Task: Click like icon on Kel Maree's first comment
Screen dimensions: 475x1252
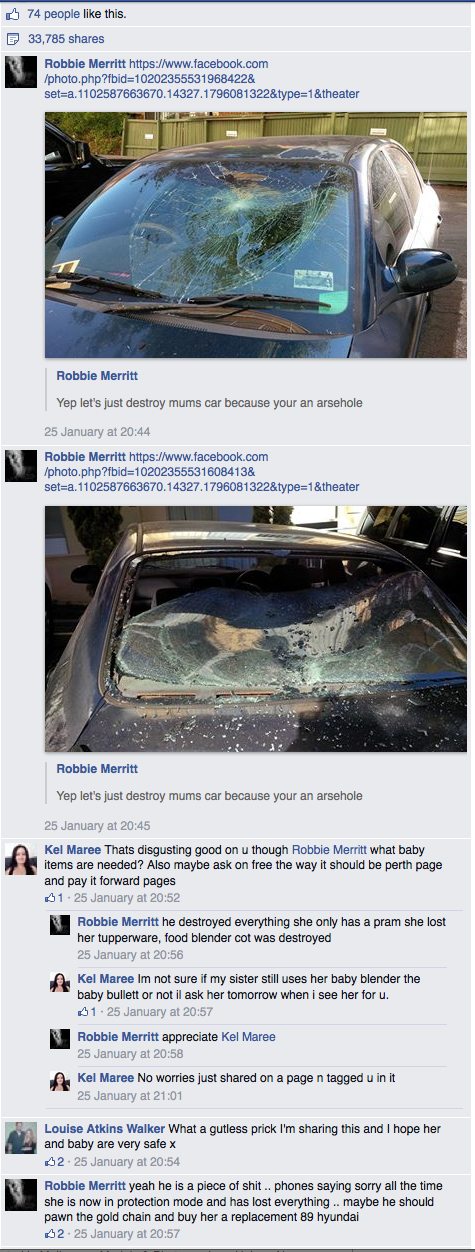Action: 51,898
